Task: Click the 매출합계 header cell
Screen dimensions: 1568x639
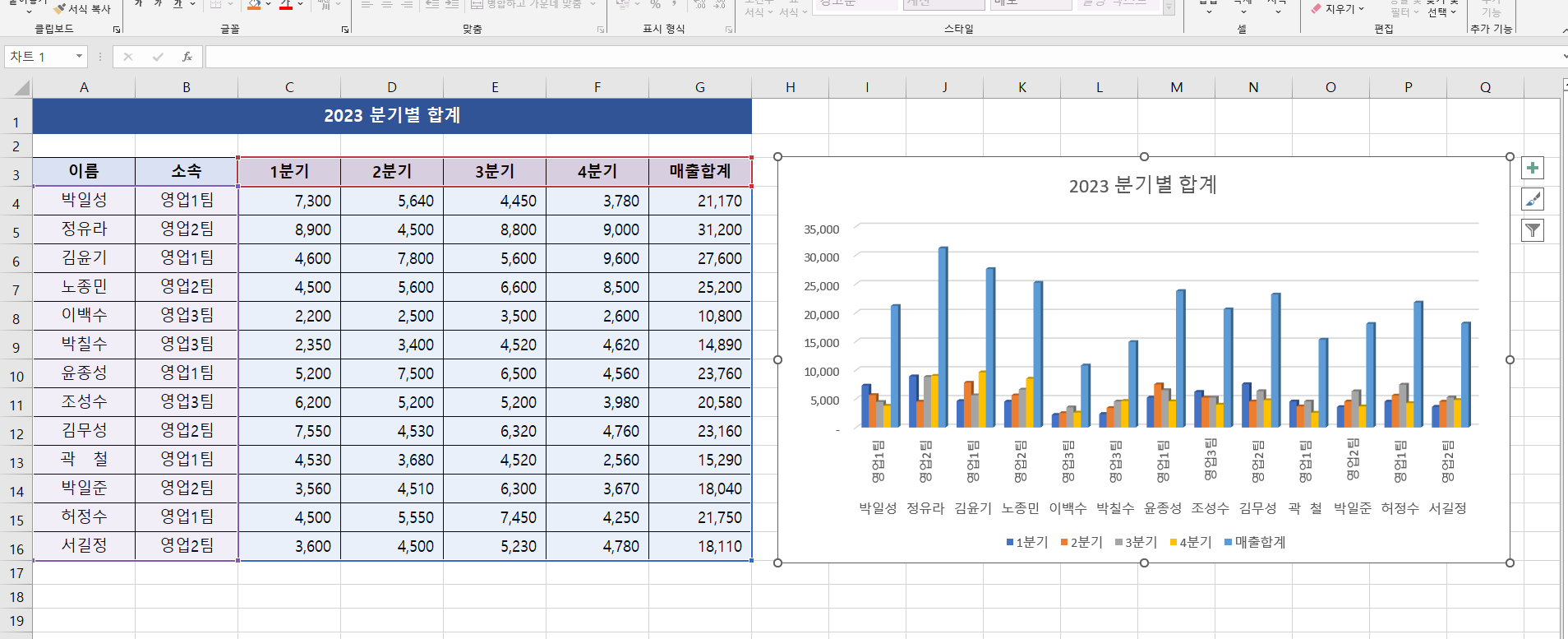Action: point(700,171)
